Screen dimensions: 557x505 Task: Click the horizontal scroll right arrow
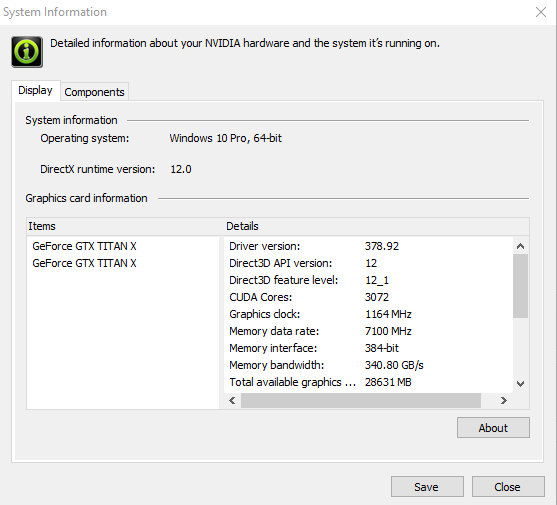tap(503, 401)
